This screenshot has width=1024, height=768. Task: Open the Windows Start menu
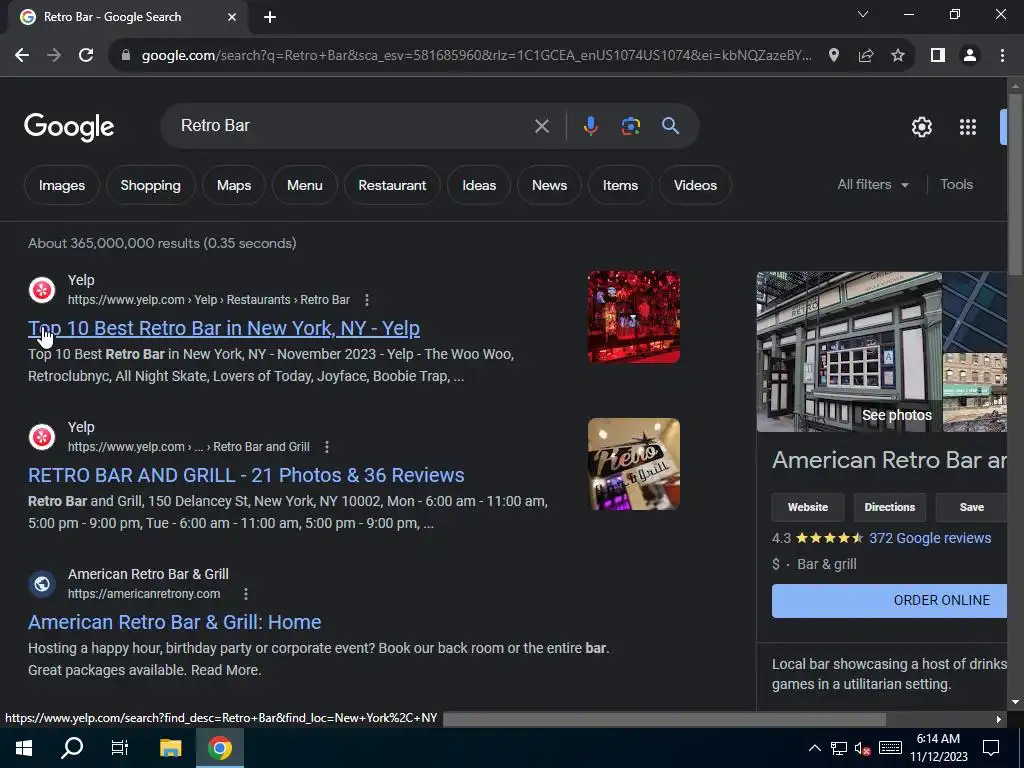(x=24, y=748)
